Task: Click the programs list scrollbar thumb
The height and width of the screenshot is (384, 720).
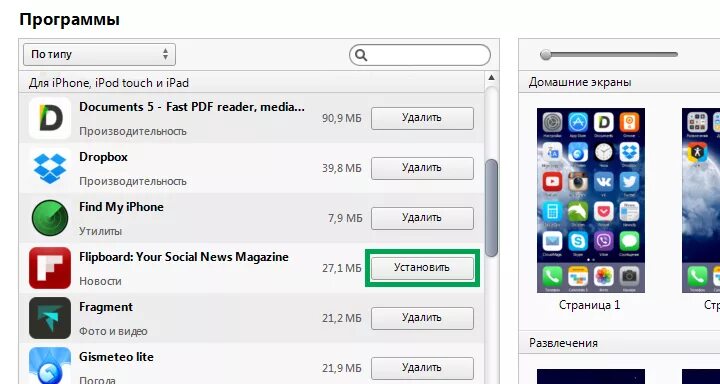Action: pos(491,208)
